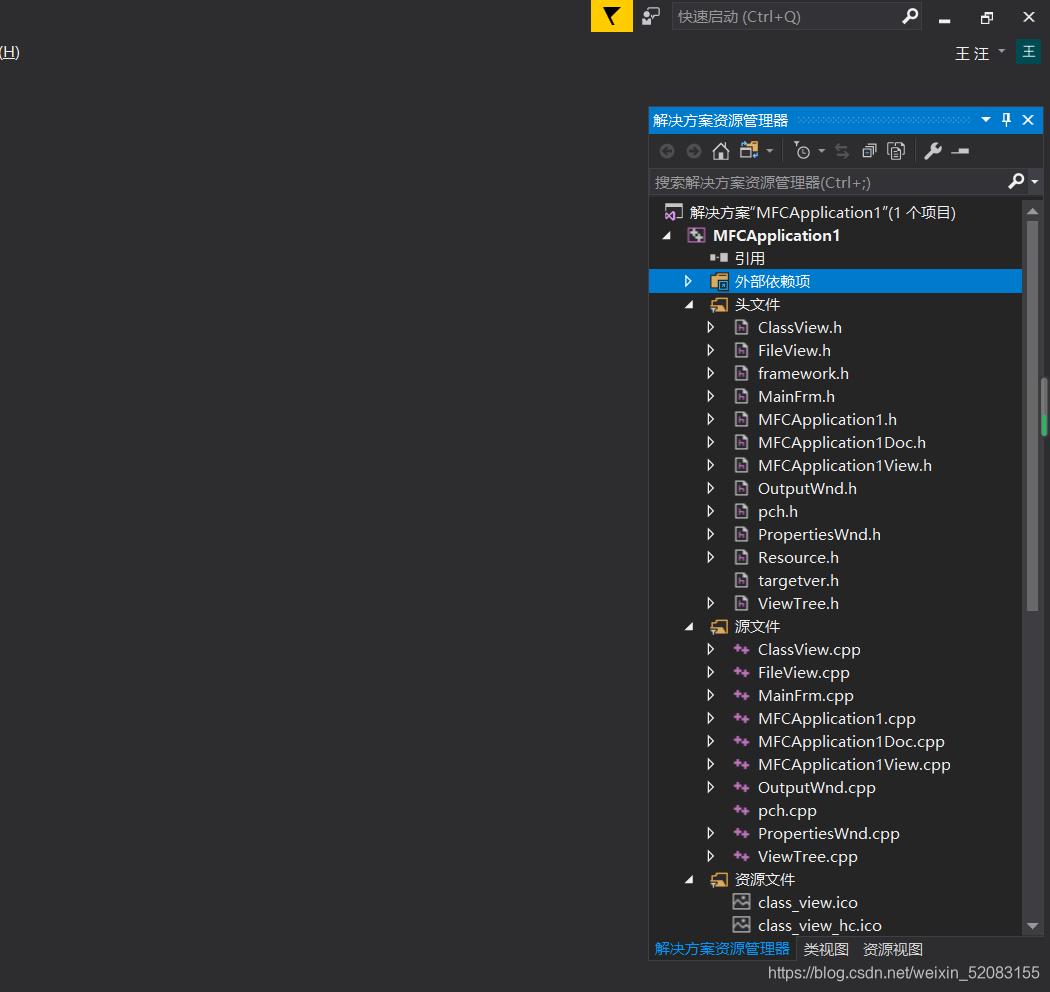Expand the 外部依赖项 folder
The width and height of the screenshot is (1050, 992).
tap(688, 281)
